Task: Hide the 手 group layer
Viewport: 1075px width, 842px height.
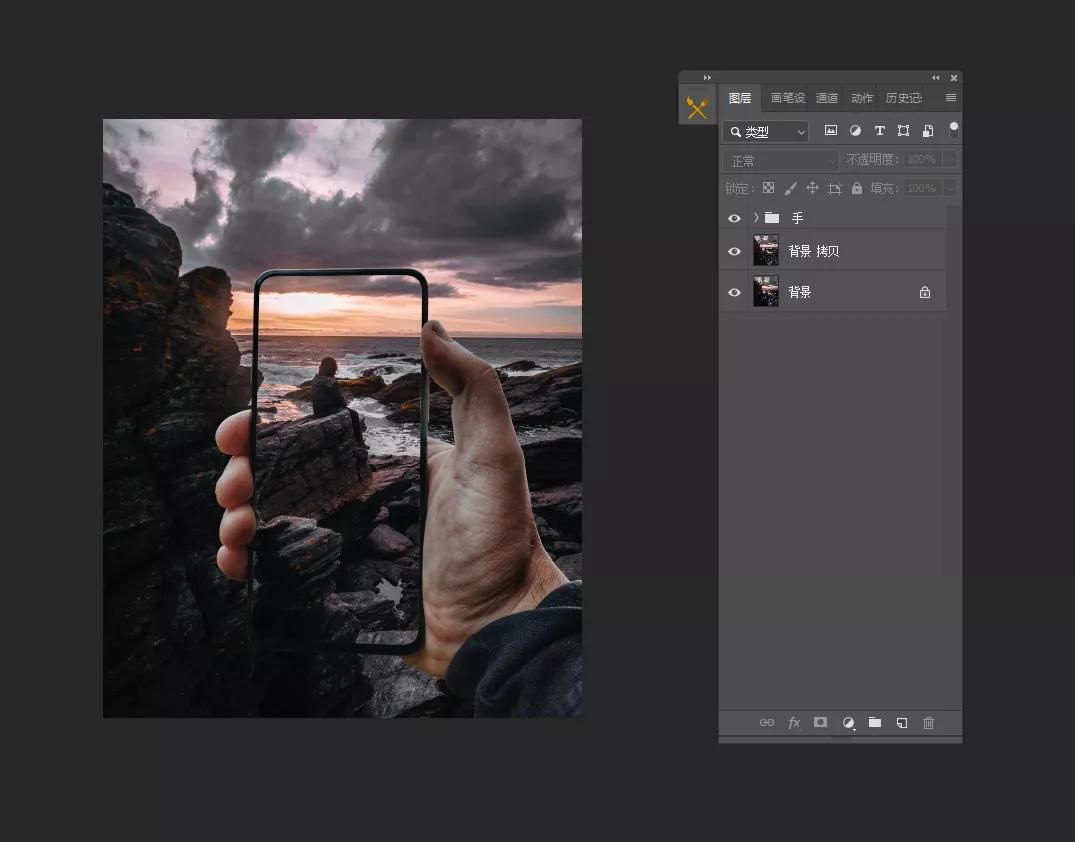Action: tap(734, 218)
